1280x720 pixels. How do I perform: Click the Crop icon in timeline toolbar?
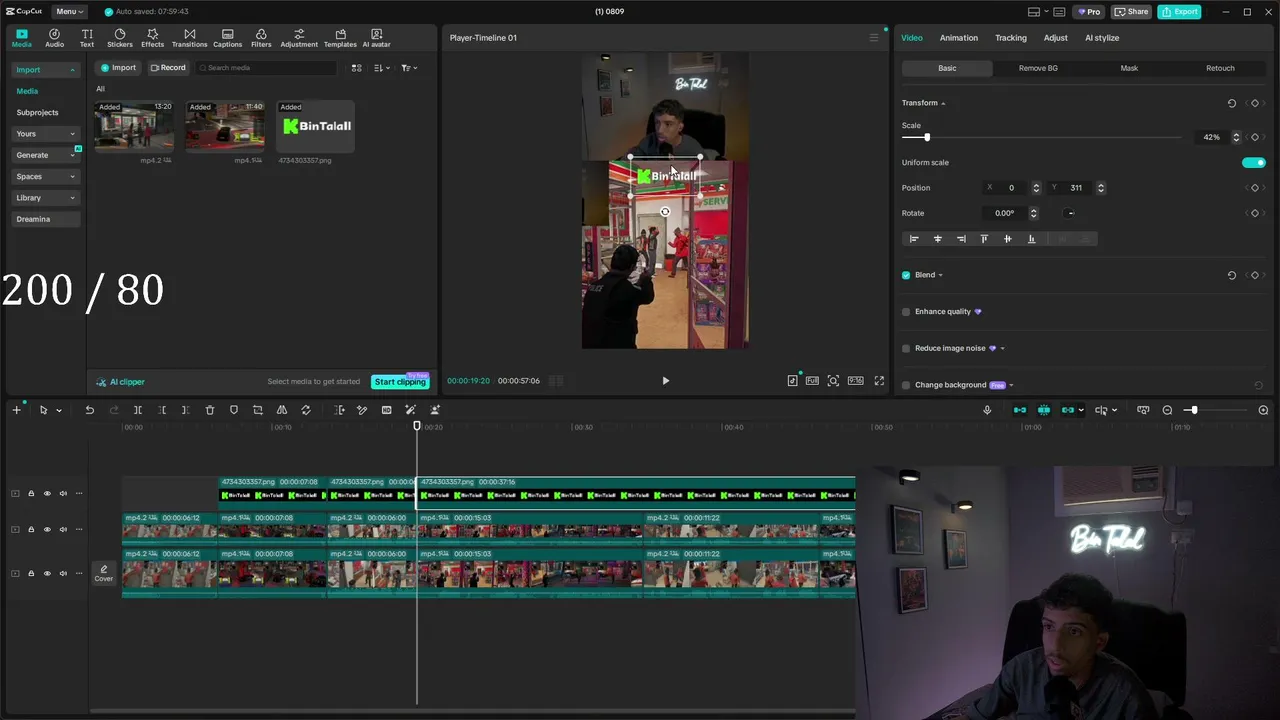(258, 410)
